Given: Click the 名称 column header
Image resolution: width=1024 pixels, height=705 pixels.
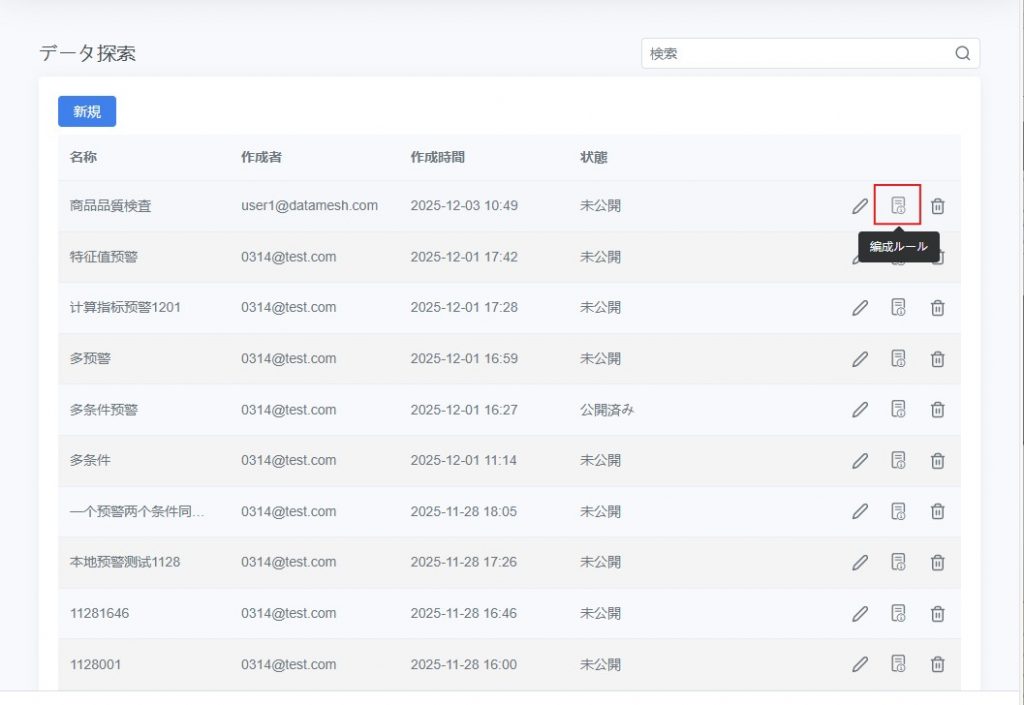Looking at the screenshot, I should tap(83, 157).
